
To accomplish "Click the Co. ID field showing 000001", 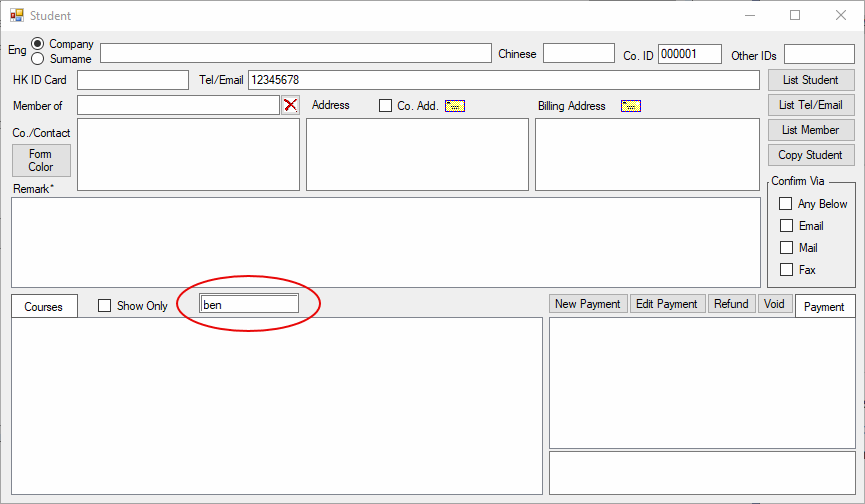I will click(690, 54).
